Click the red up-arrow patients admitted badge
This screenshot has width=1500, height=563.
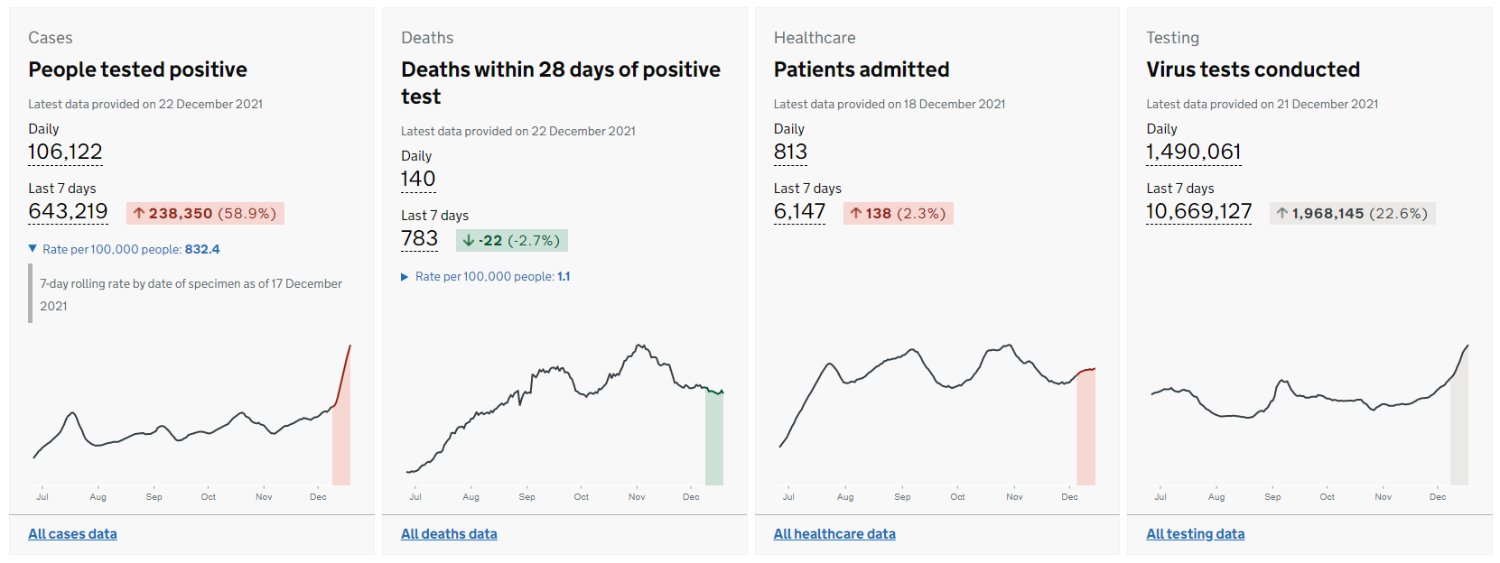pos(898,213)
